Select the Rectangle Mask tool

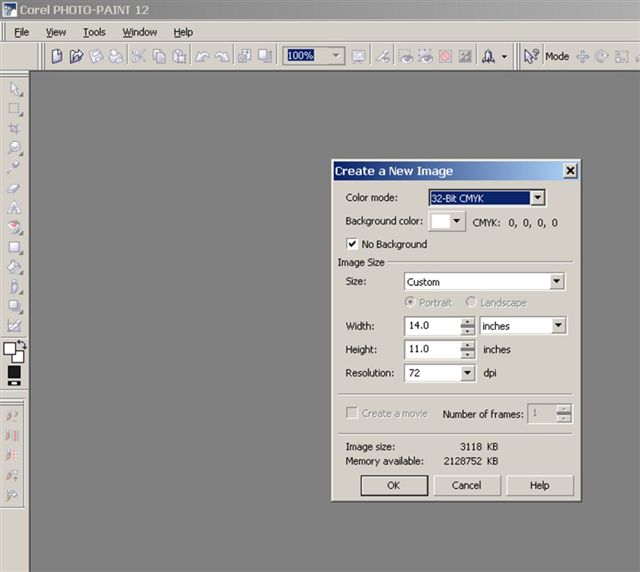click(x=14, y=109)
